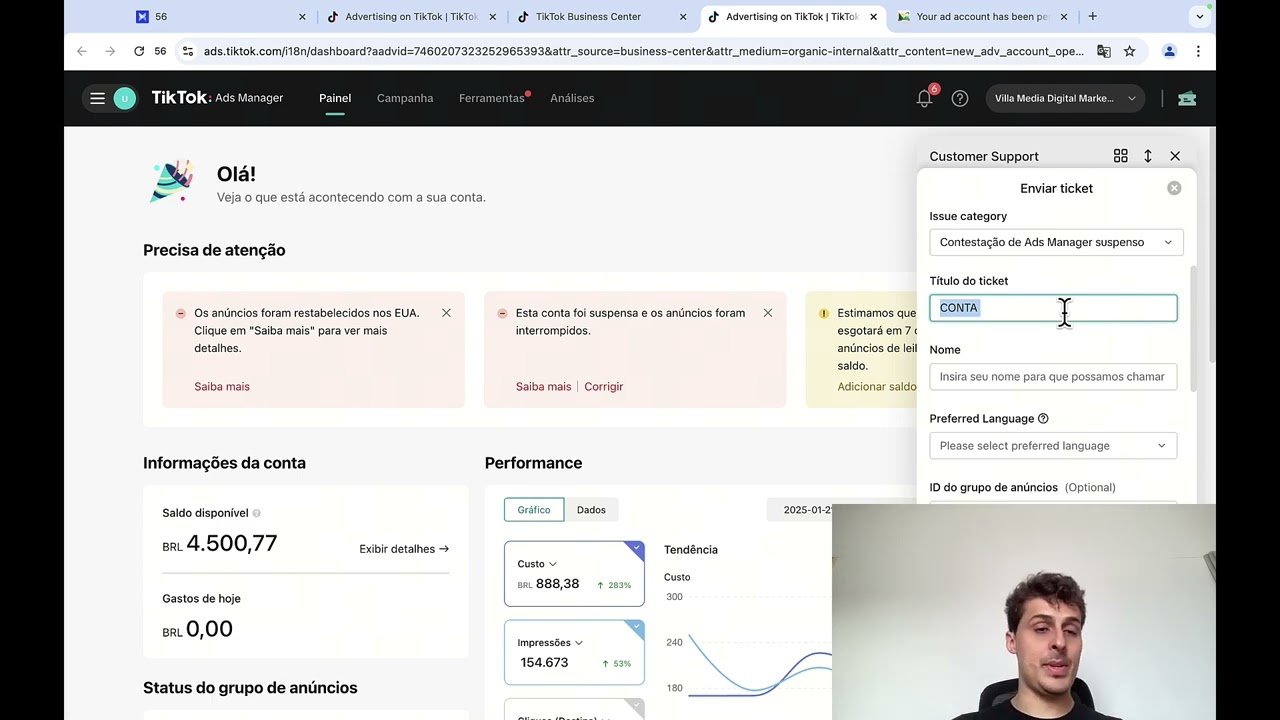Click the Título do ticket field

(1053, 308)
